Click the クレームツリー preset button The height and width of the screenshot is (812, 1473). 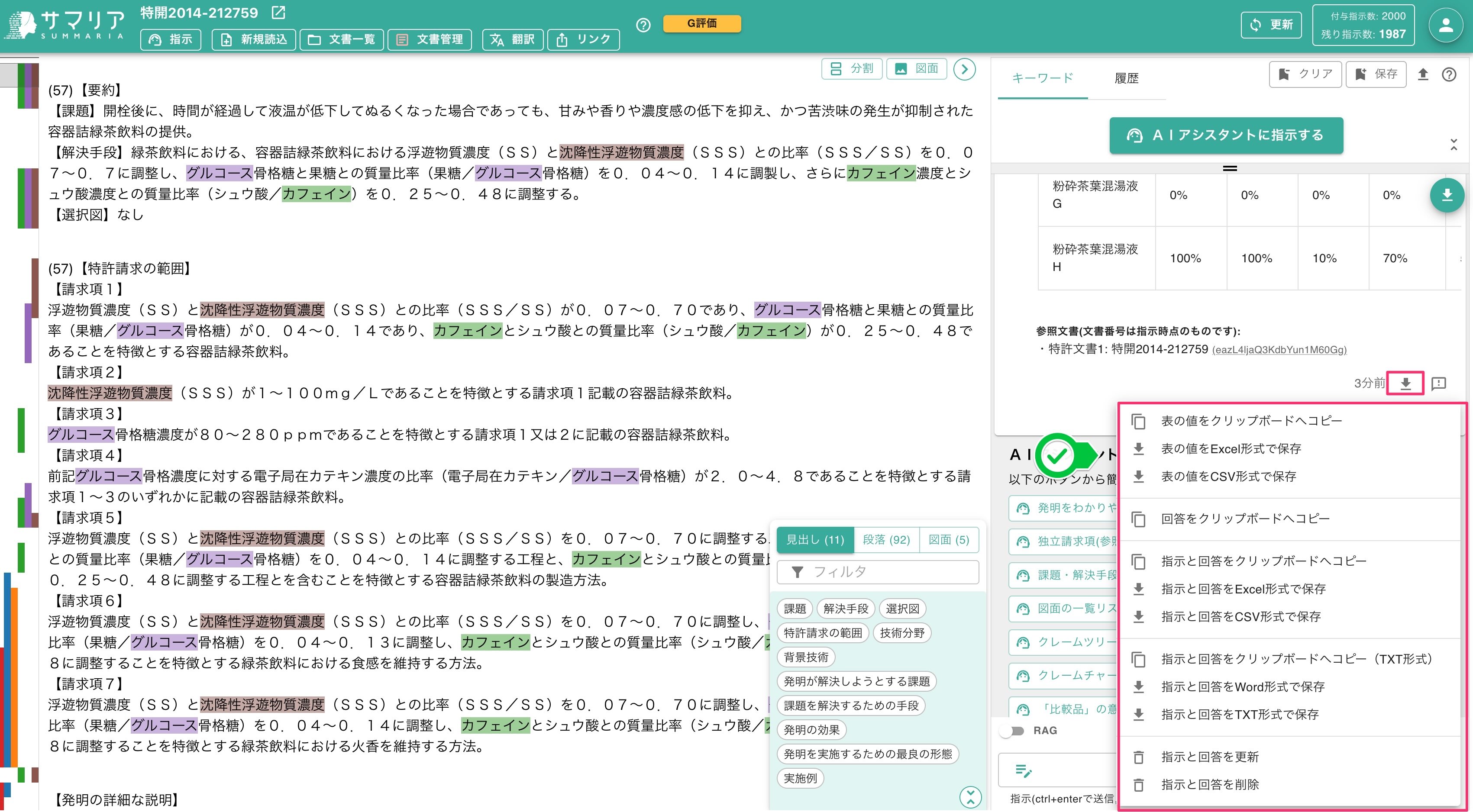tap(1063, 642)
